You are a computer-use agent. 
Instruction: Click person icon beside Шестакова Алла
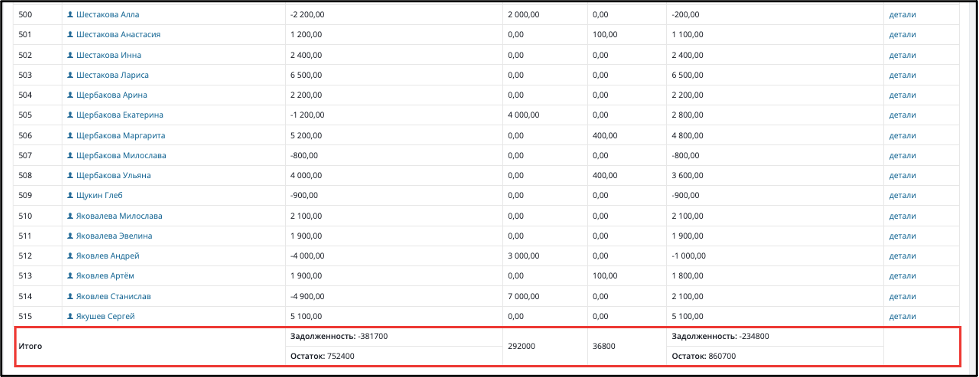(x=70, y=14)
